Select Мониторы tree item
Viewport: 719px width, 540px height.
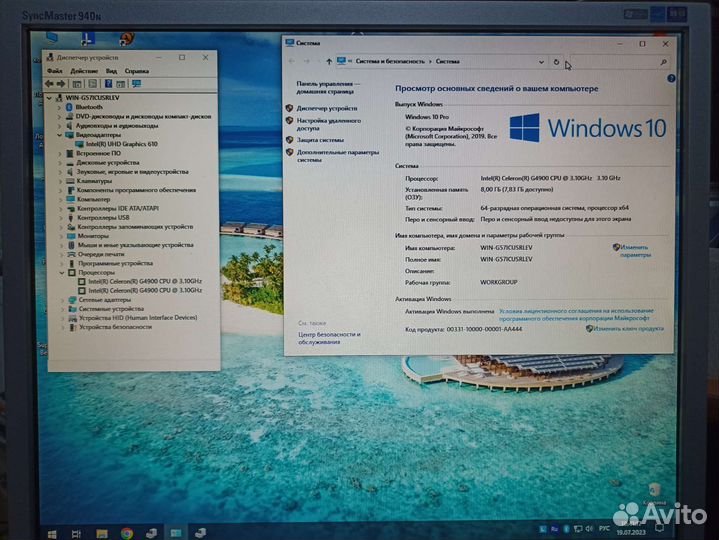point(93,236)
